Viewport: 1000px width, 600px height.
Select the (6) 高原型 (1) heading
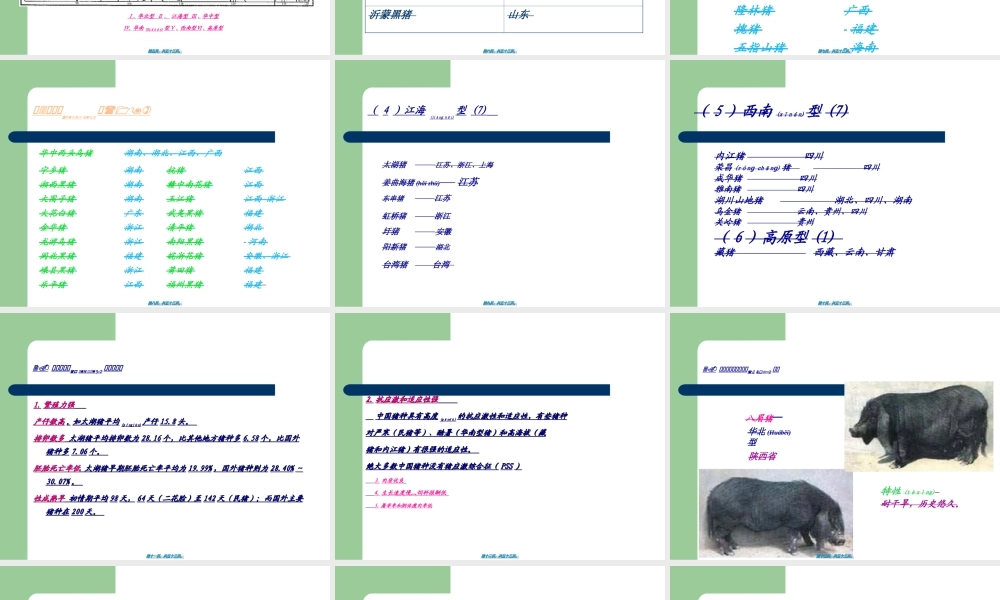pos(775,237)
